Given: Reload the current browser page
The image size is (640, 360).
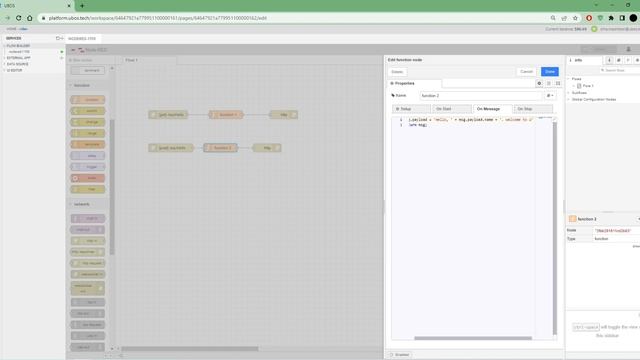Looking at the screenshot, I should click(x=19, y=18).
